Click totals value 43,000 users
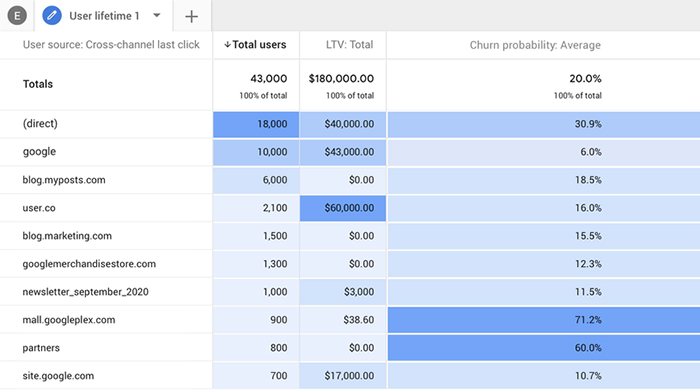700x390 pixels. point(268,79)
